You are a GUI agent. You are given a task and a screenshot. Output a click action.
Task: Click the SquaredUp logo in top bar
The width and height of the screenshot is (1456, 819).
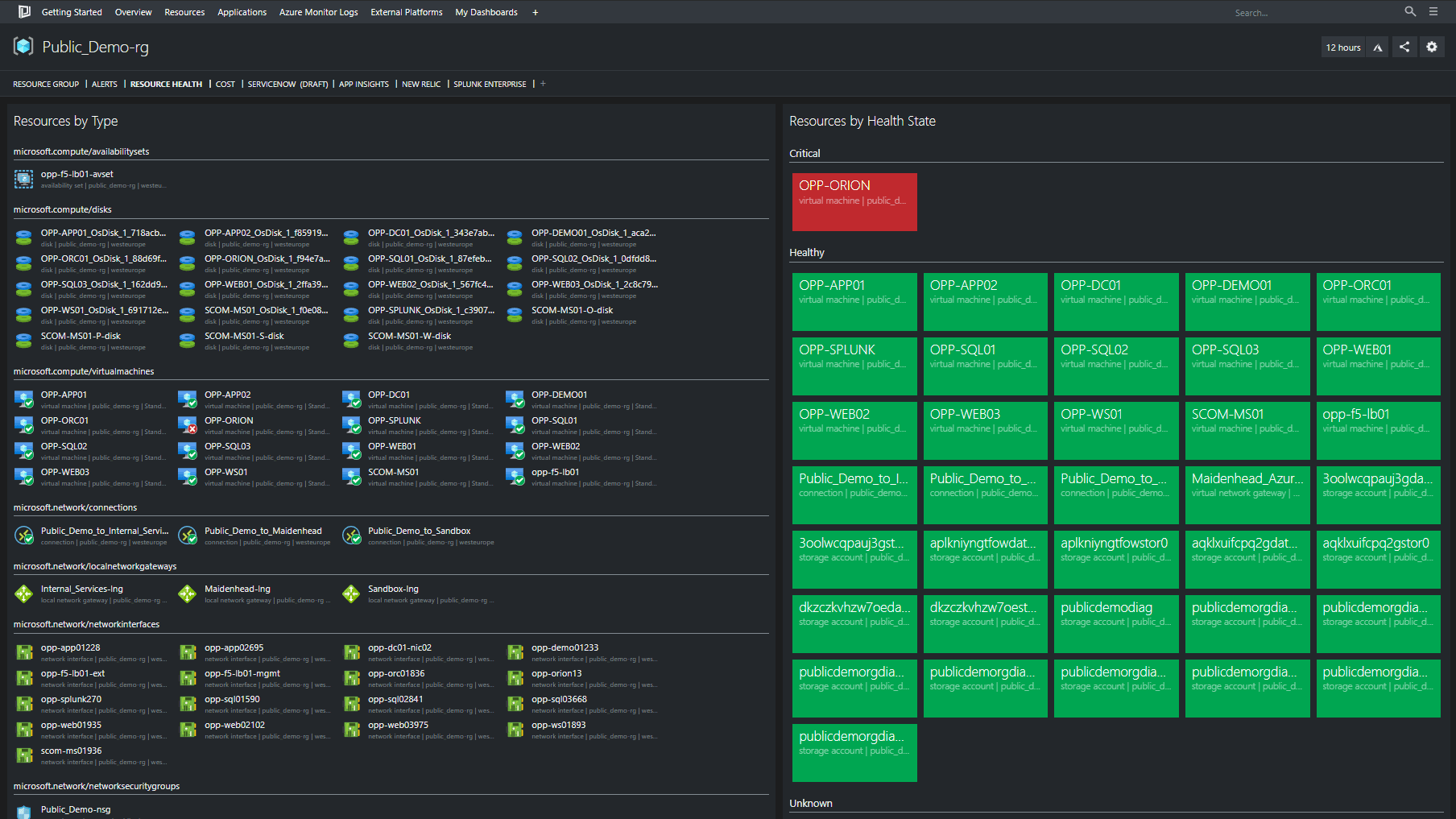coord(24,12)
